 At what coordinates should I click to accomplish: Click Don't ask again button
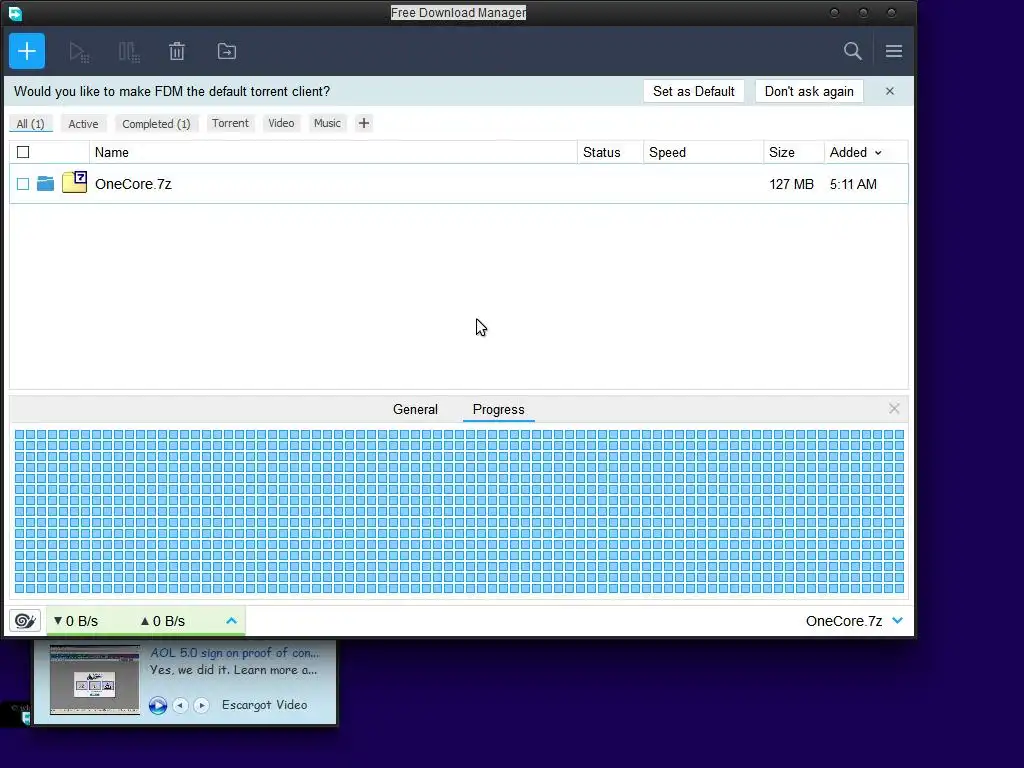click(809, 91)
